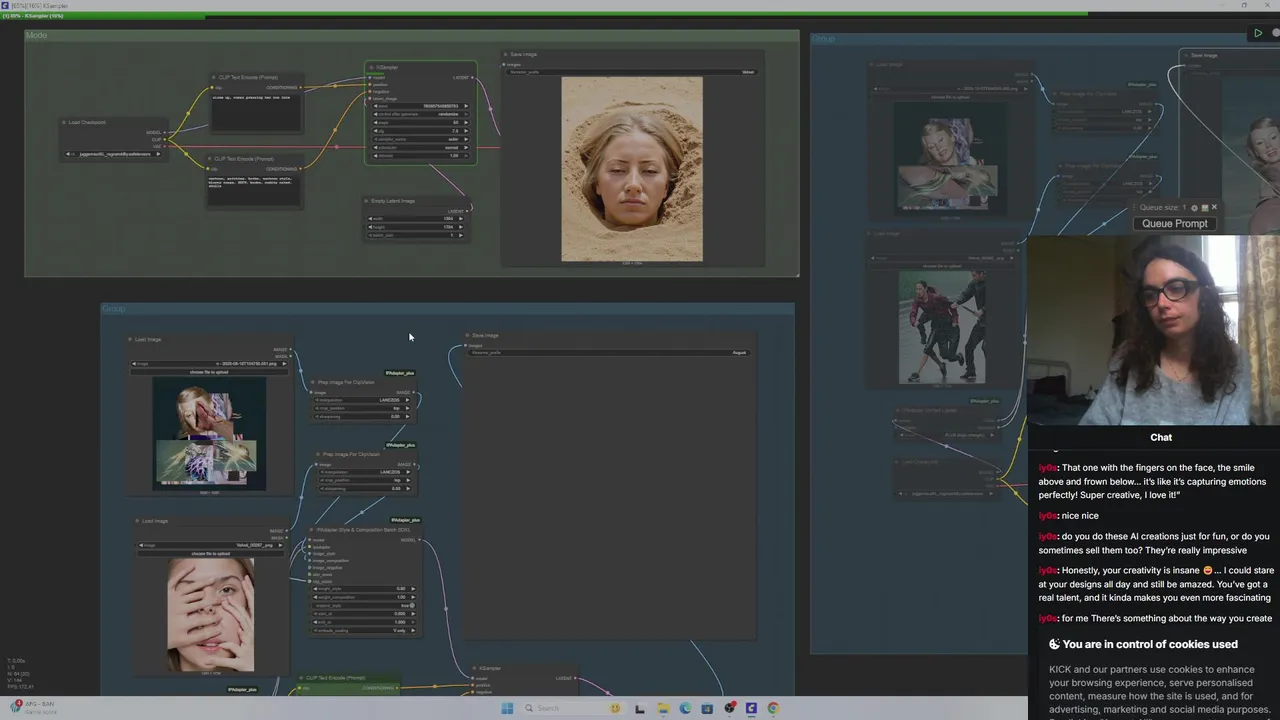Viewport: 1280px width, 720px height.
Task: Click choose file to upload under Velvet image
Action: point(213,553)
